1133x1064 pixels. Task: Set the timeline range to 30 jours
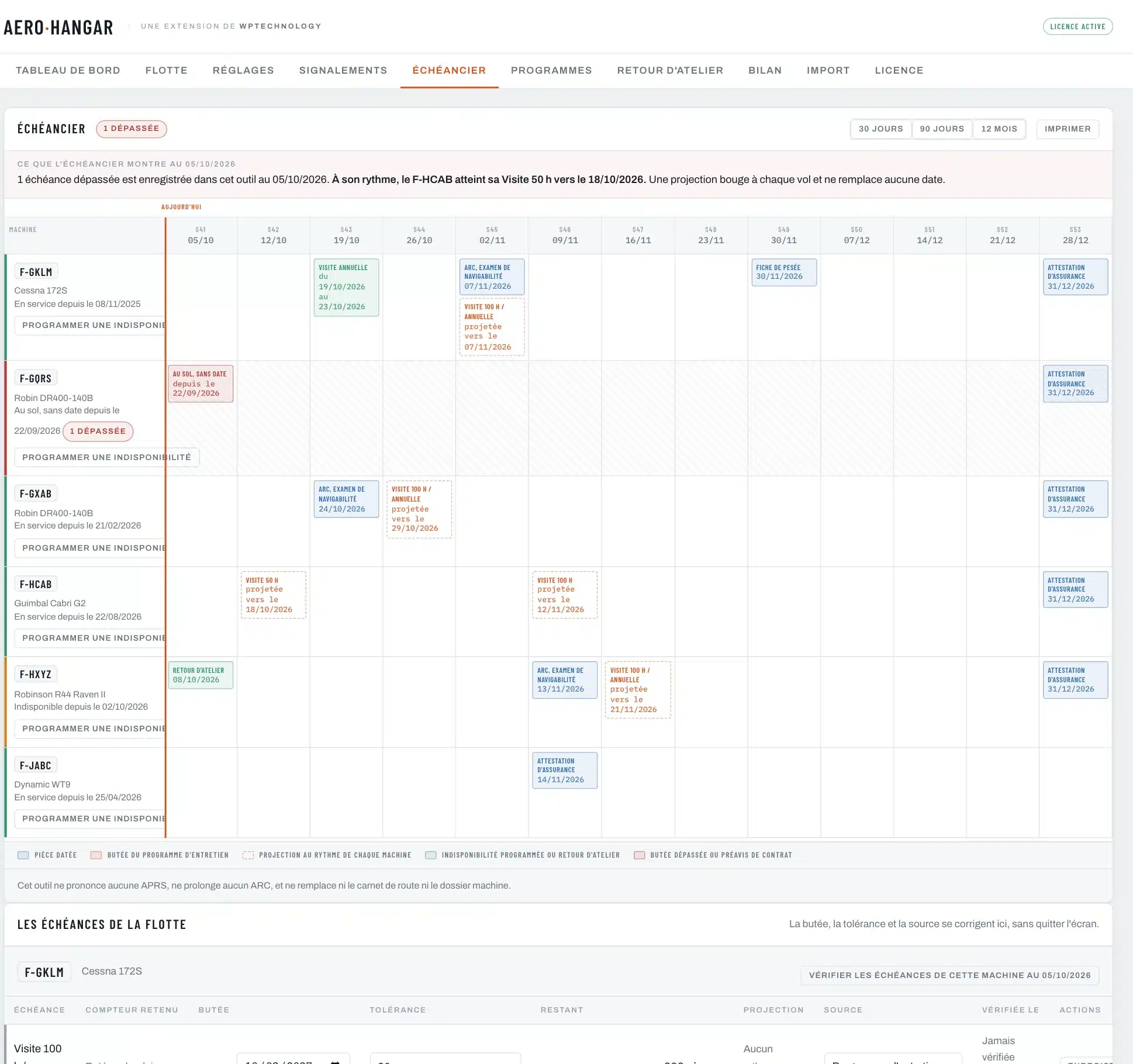click(x=880, y=129)
